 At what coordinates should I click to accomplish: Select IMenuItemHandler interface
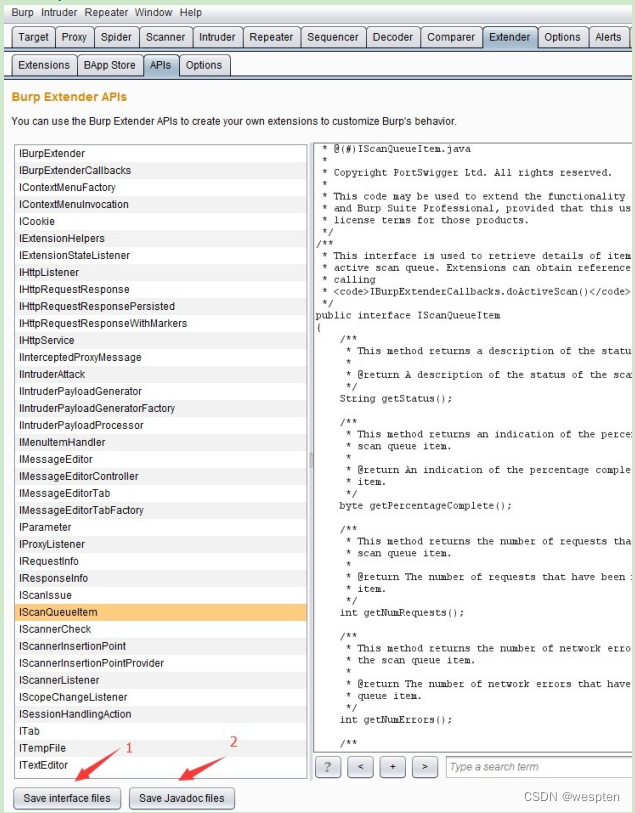point(161,442)
